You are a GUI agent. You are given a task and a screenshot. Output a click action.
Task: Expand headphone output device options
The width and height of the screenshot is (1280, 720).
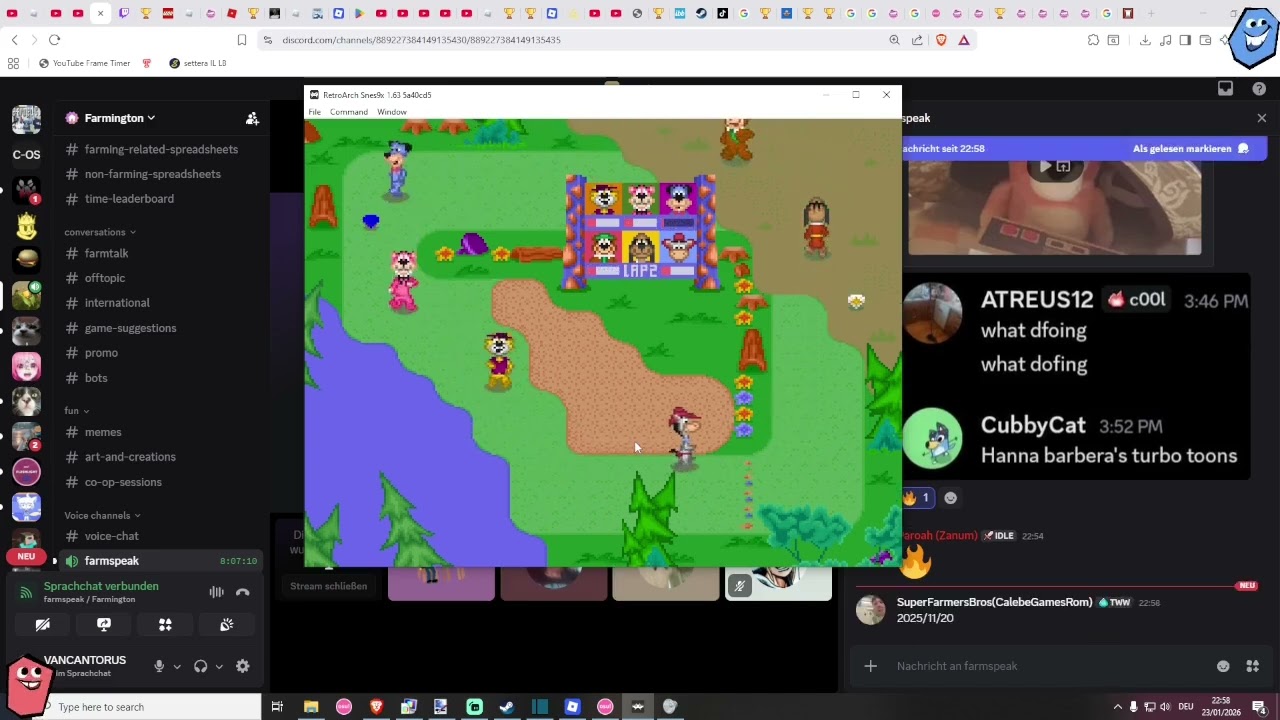tap(219, 667)
